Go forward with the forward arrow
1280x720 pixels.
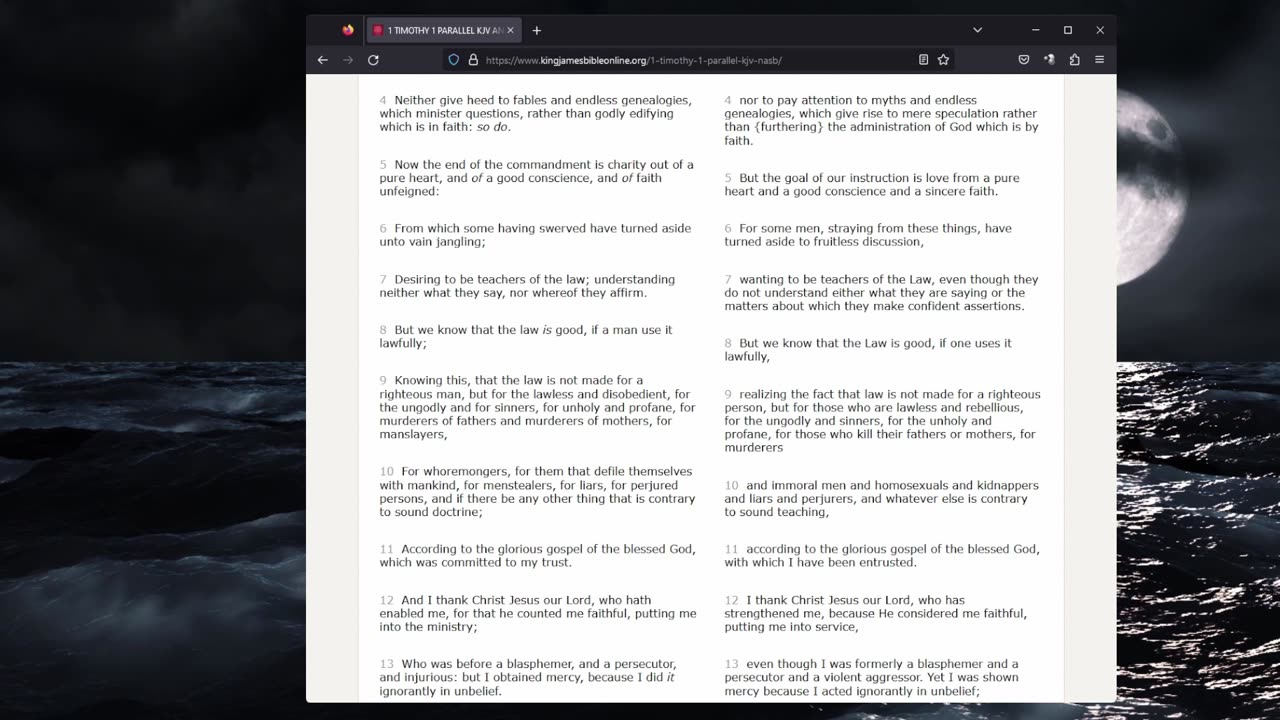(x=347, y=60)
